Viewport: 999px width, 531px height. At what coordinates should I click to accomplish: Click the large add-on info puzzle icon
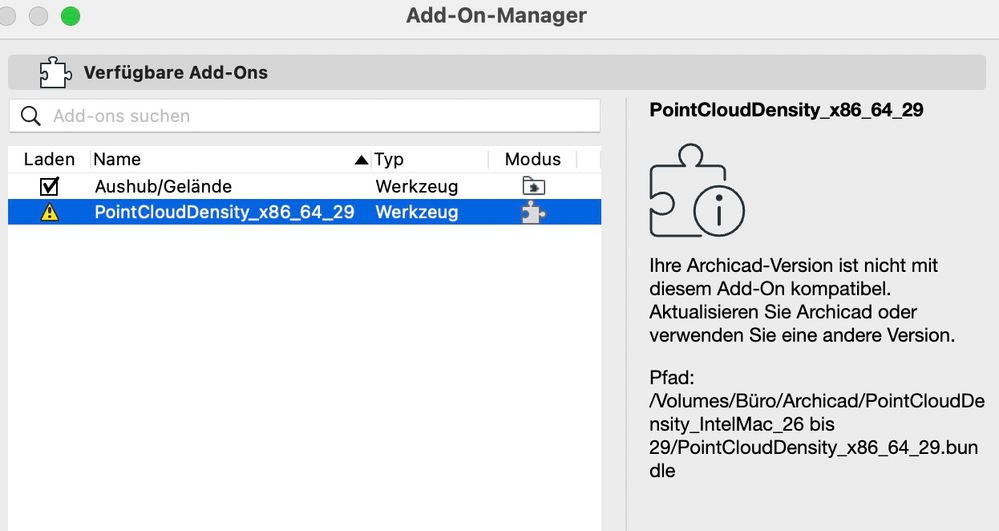[696, 191]
